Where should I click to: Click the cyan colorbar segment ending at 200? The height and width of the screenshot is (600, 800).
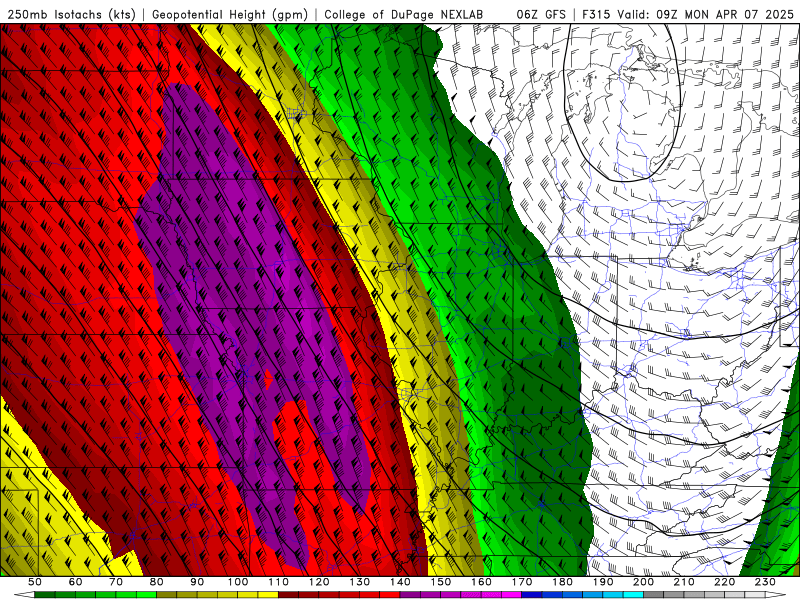633,595
